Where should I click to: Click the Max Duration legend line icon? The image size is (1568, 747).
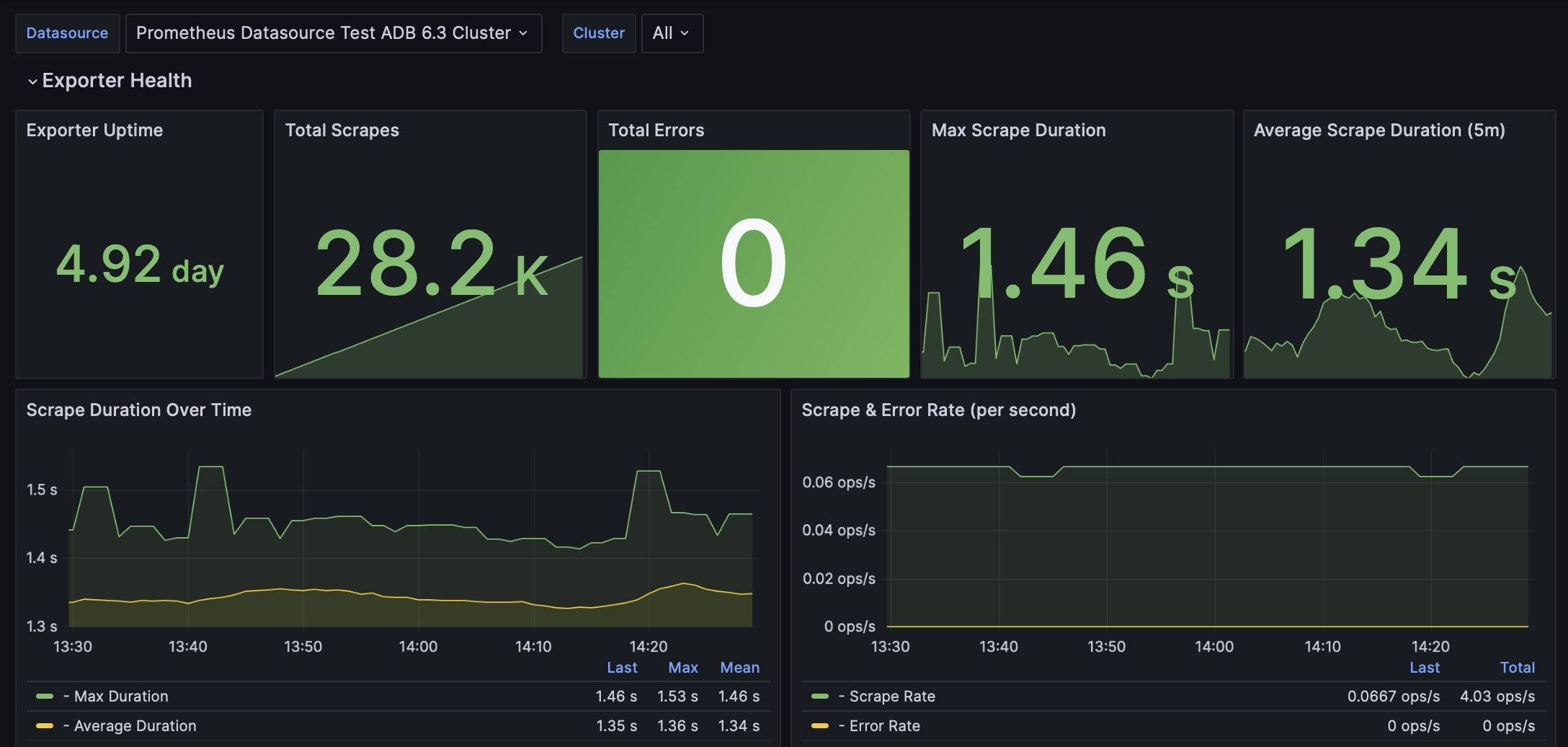(x=45, y=696)
